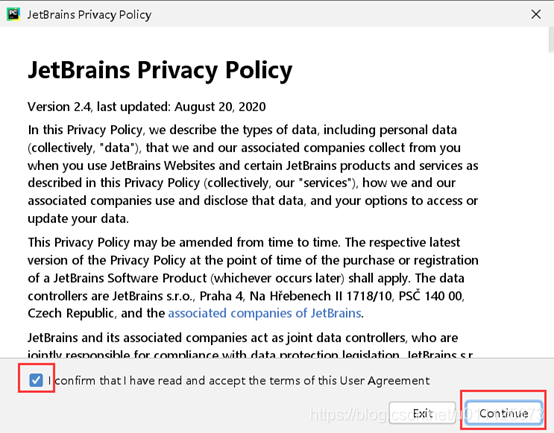Click the paragraph starting 'In this Privacy Policy'
The width and height of the screenshot is (554, 433).
coord(253,174)
